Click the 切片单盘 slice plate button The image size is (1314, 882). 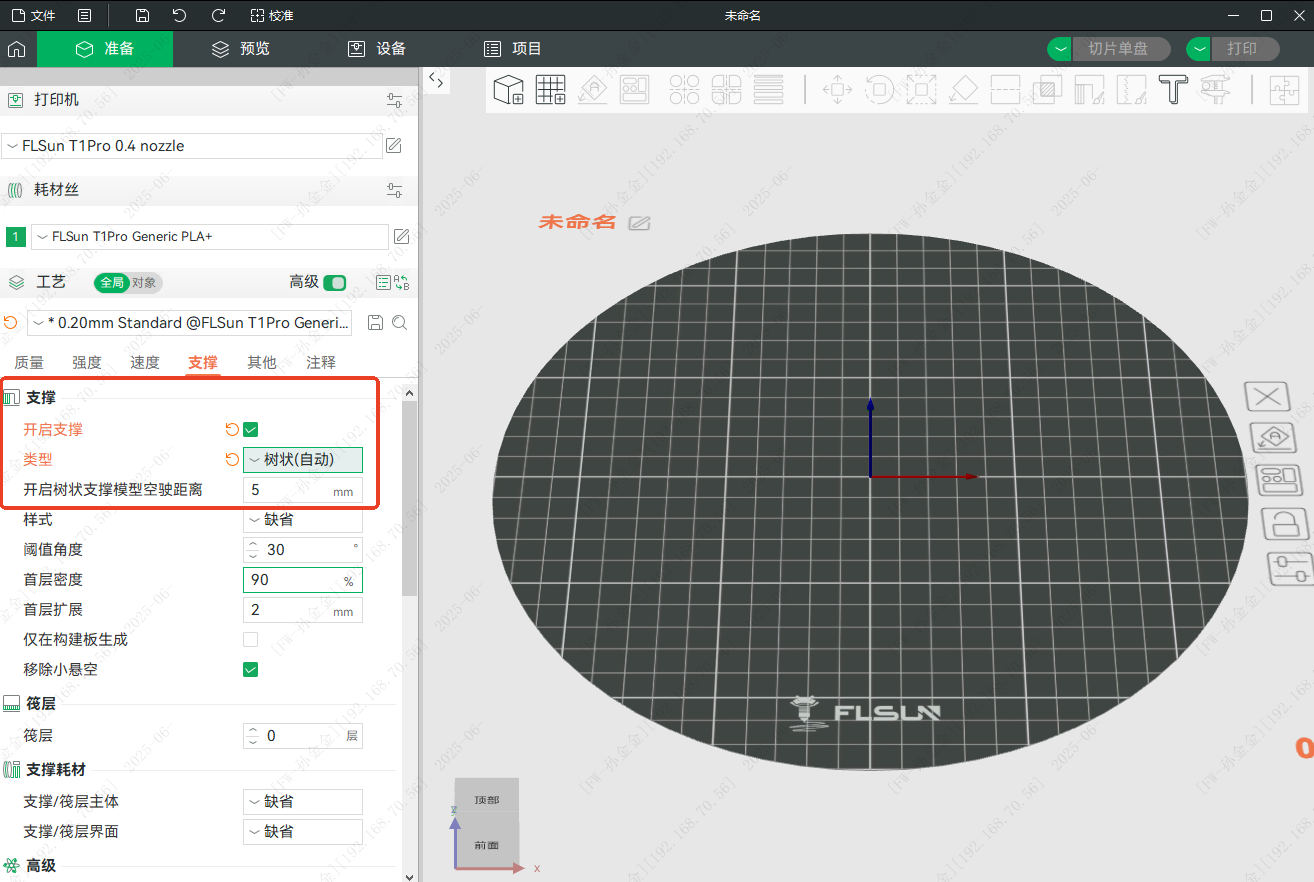click(x=1116, y=49)
